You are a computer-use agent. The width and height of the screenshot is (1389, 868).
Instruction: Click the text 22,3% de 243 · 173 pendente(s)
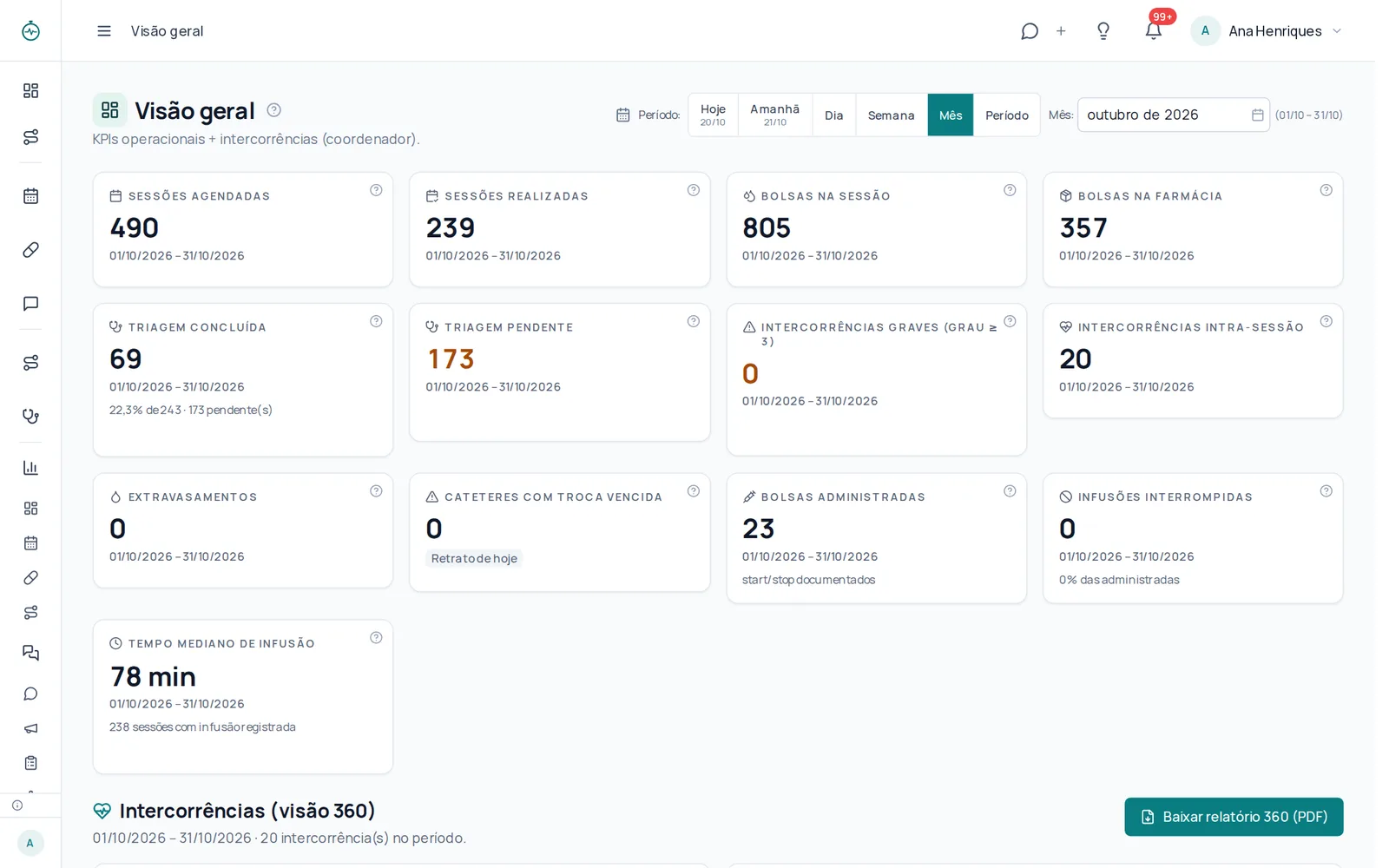click(x=191, y=410)
